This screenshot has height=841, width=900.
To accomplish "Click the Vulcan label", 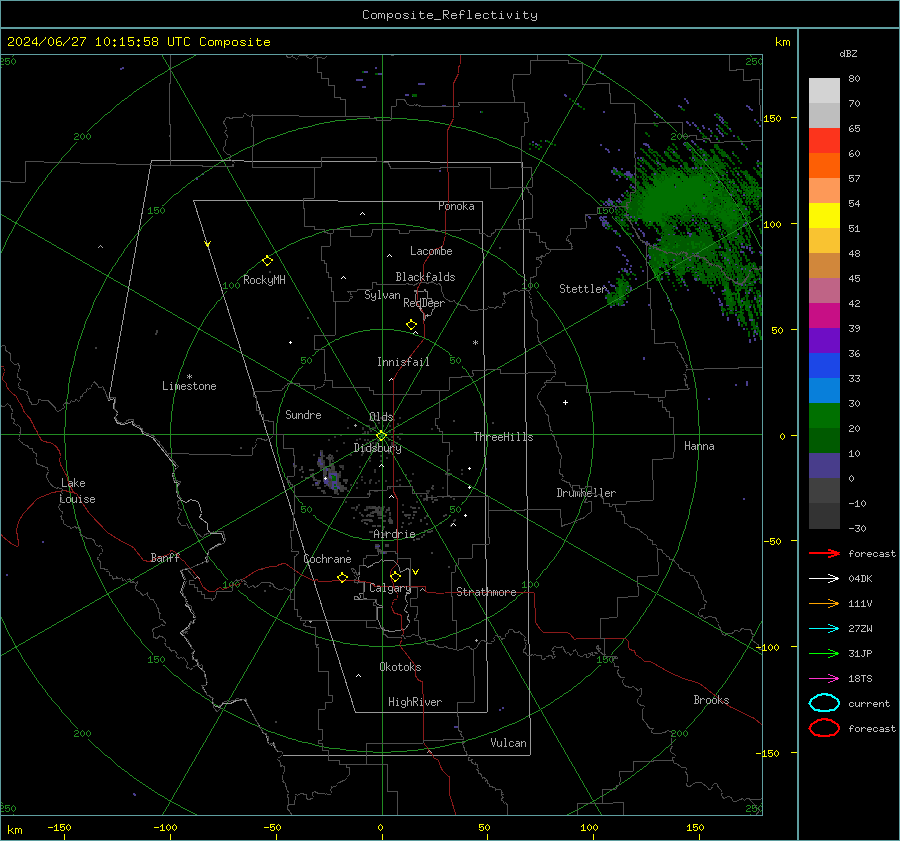I will [x=508, y=743].
